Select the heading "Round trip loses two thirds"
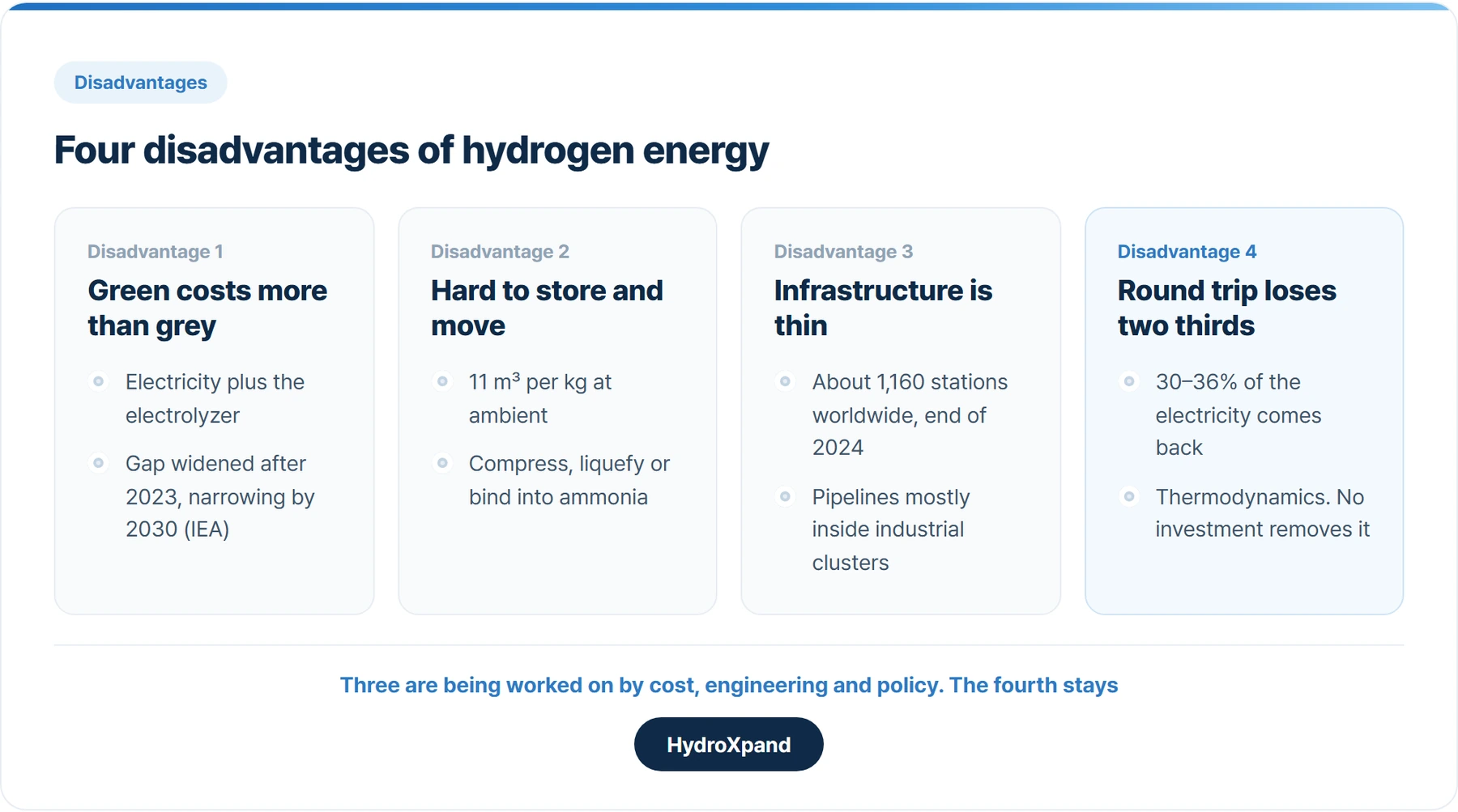Viewport: 1458px width, 812px height. point(1226,308)
